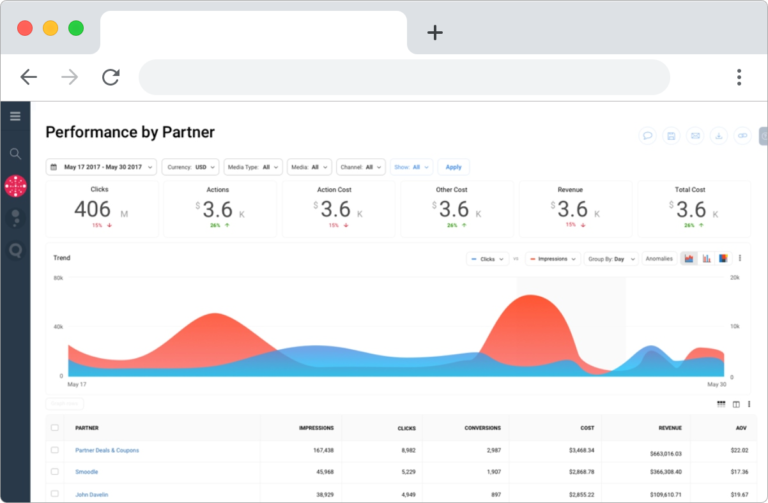Open the pink network hub sidebar icon

click(x=16, y=186)
